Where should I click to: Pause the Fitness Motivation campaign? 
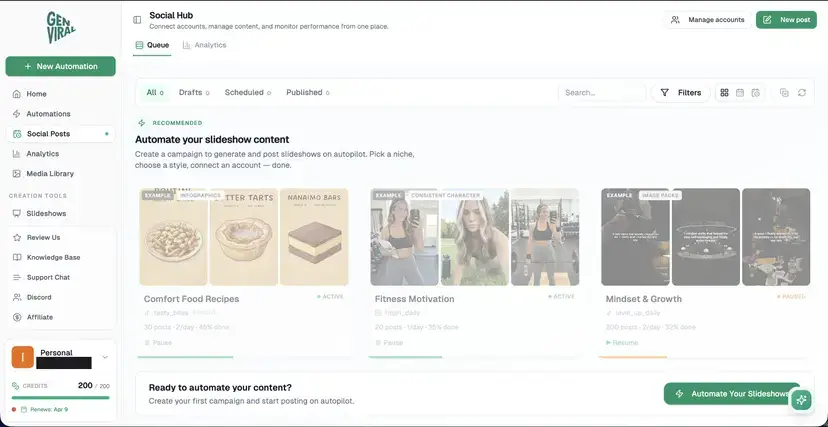tap(389, 343)
